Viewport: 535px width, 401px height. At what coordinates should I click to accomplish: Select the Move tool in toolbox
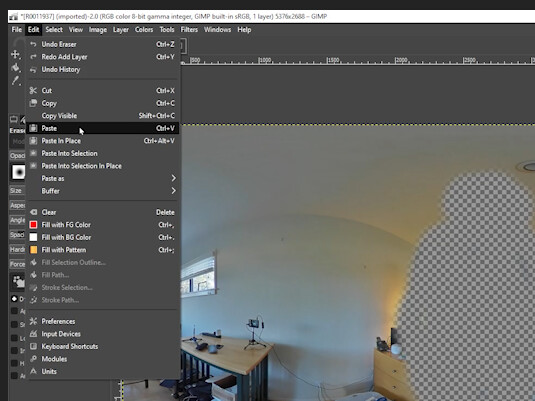pyautogui.click(x=15, y=54)
